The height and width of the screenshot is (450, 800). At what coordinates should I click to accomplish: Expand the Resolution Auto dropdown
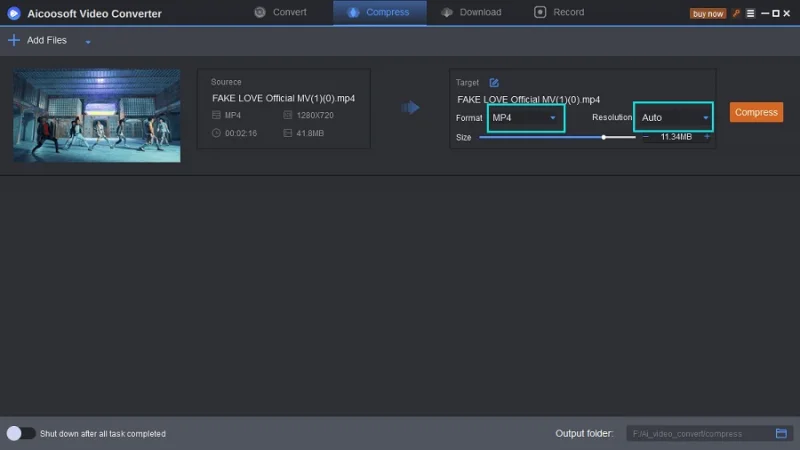[674, 117]
